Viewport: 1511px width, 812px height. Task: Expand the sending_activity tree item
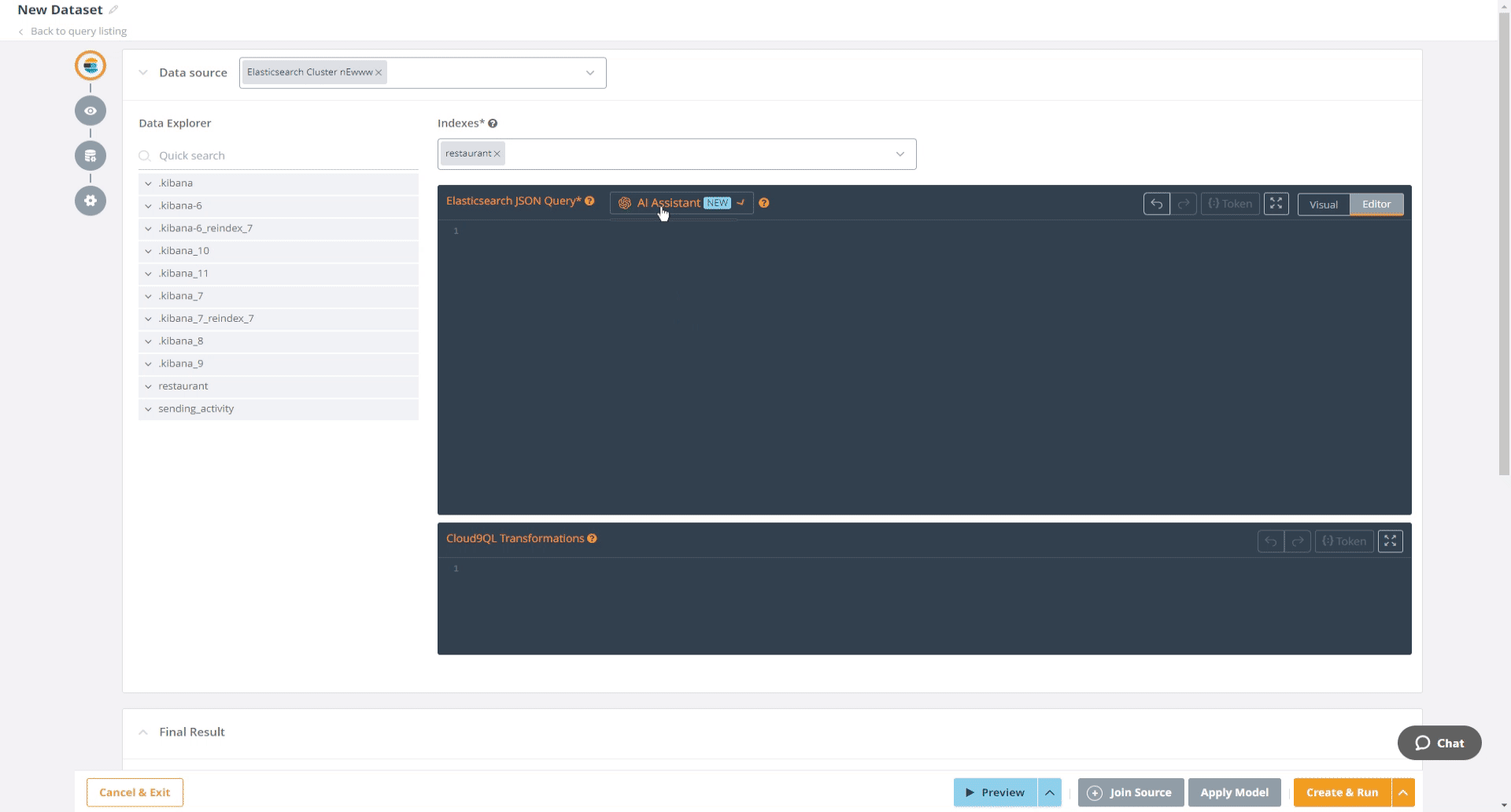tap(148, 409)
